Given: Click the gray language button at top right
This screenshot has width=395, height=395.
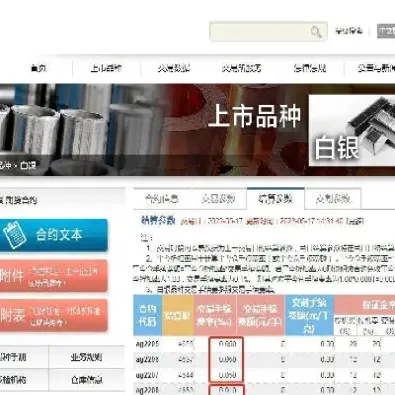Looking at the screenshot, I should [x=386, y=31].
